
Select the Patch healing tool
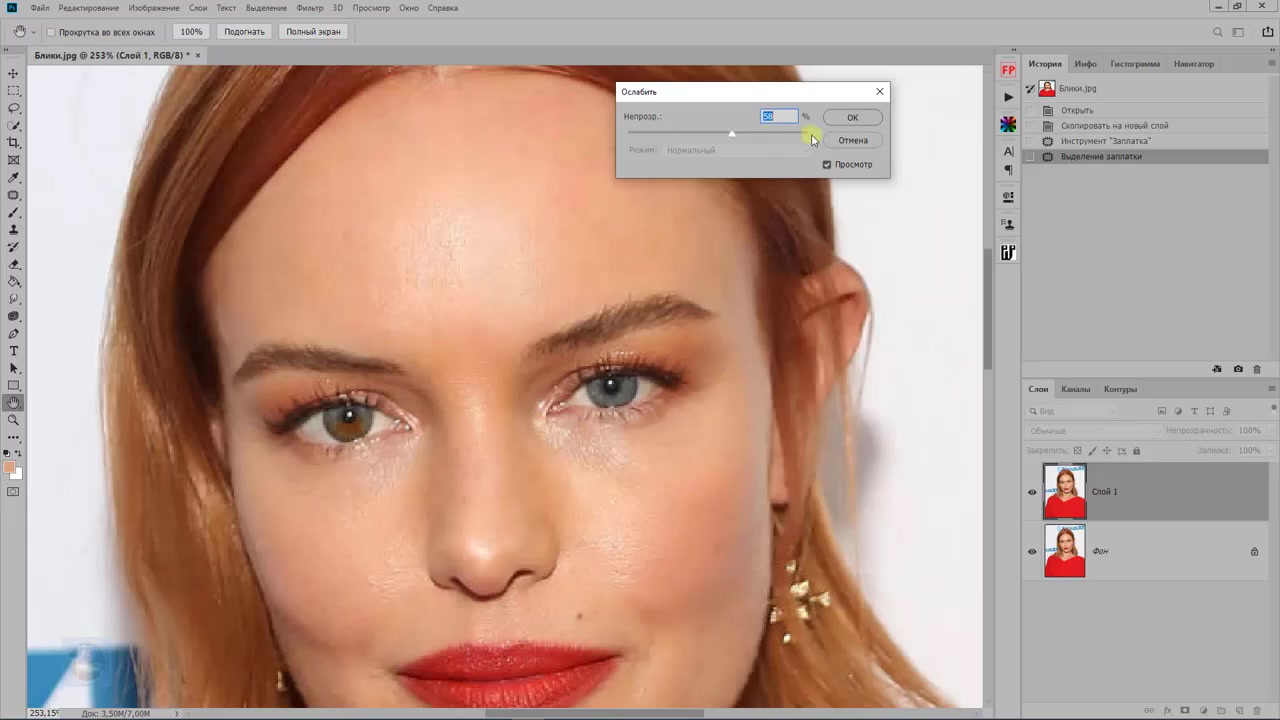(14, 195)
